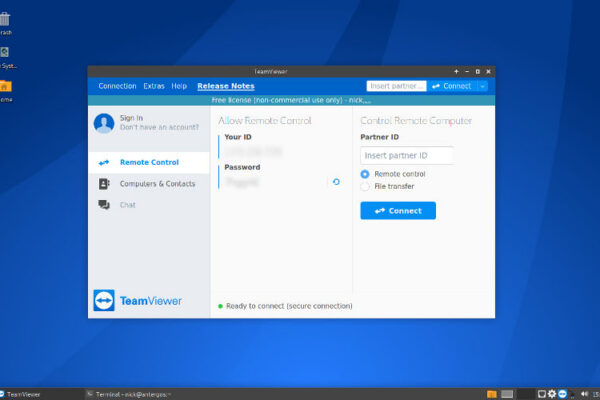Click the Sign In link
600x400 pixels.
click(x=131, y=118)
